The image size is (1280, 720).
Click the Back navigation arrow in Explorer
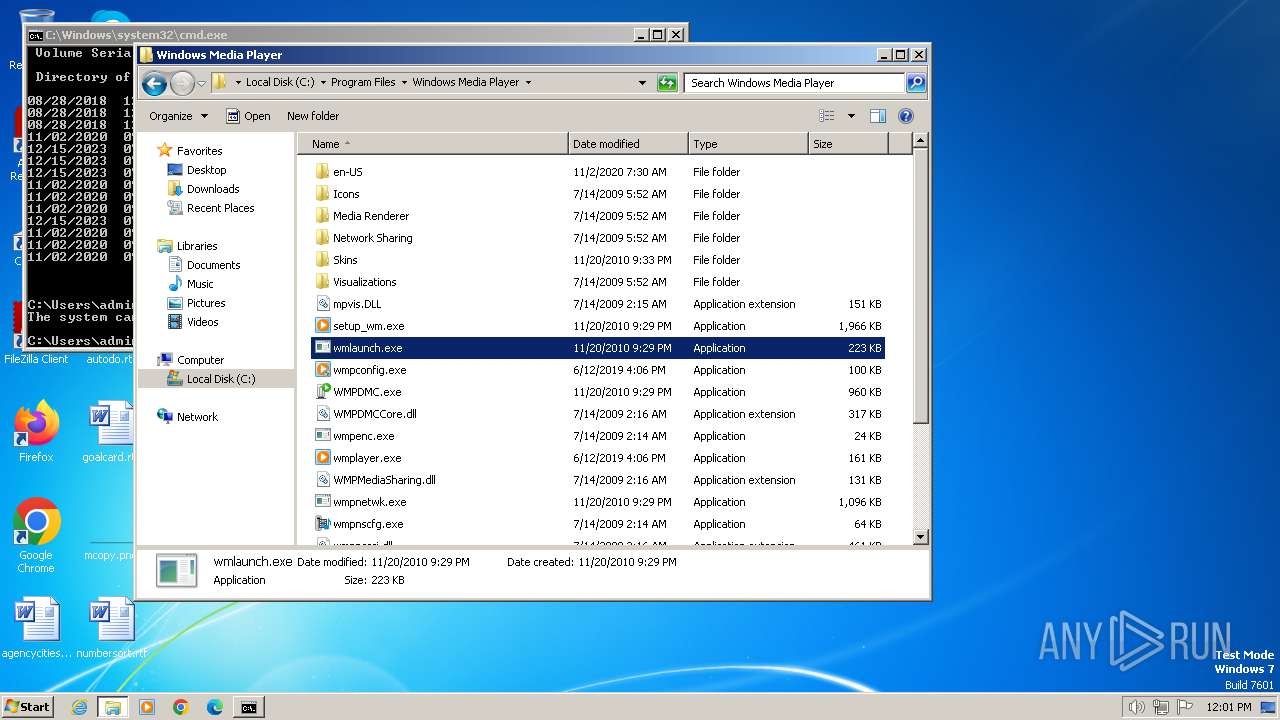[x=154, y=83]
